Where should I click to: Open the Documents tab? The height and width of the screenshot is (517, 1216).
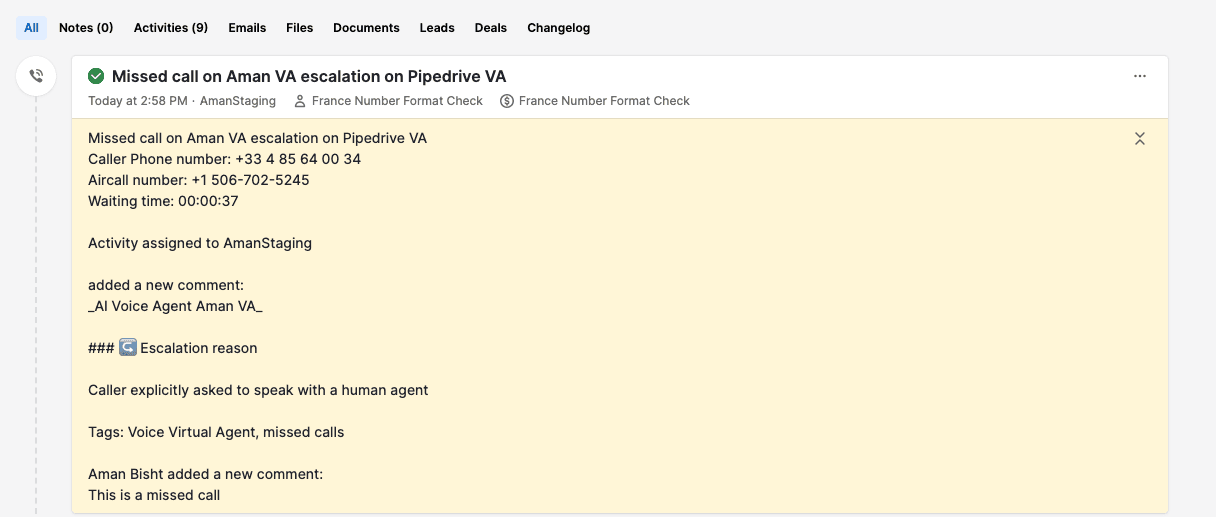367,28
